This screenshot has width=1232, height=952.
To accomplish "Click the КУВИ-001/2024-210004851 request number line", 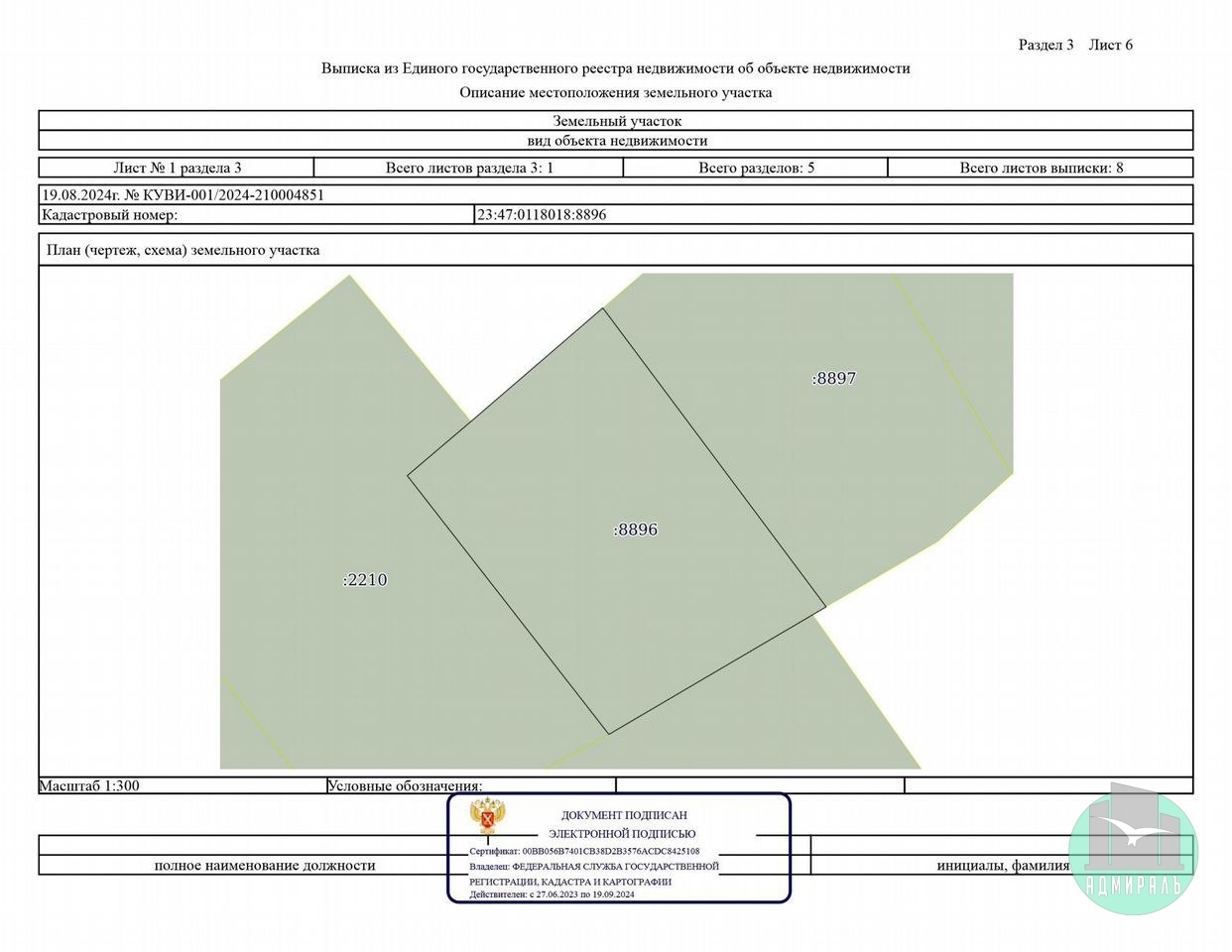I will pos(184,195).
